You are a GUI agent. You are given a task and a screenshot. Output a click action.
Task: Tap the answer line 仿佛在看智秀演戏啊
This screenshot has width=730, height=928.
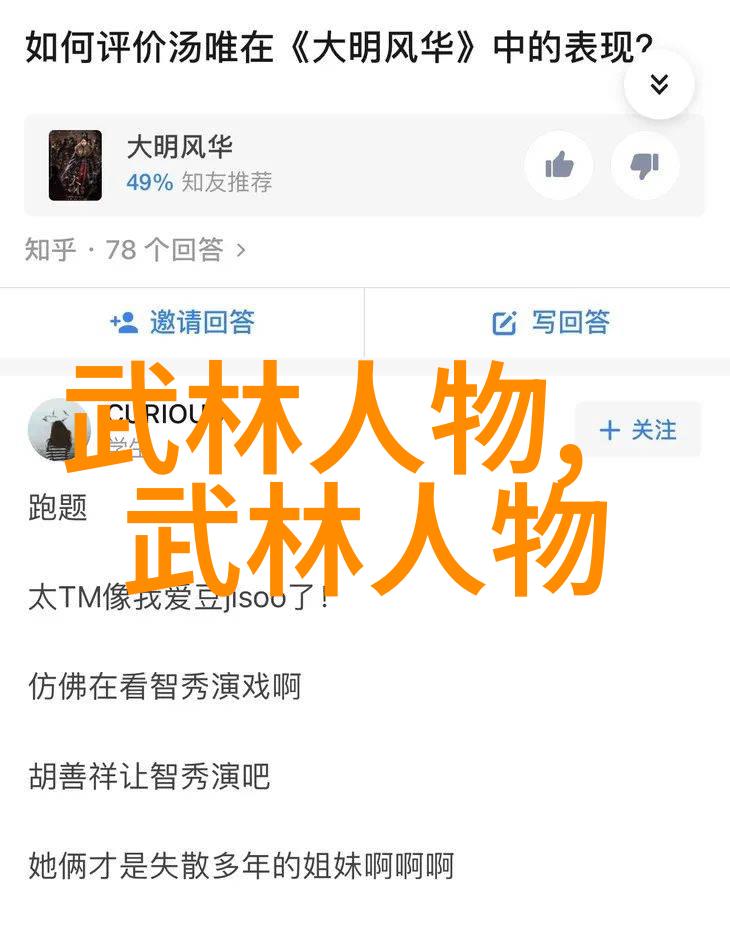tap(165, 686)
